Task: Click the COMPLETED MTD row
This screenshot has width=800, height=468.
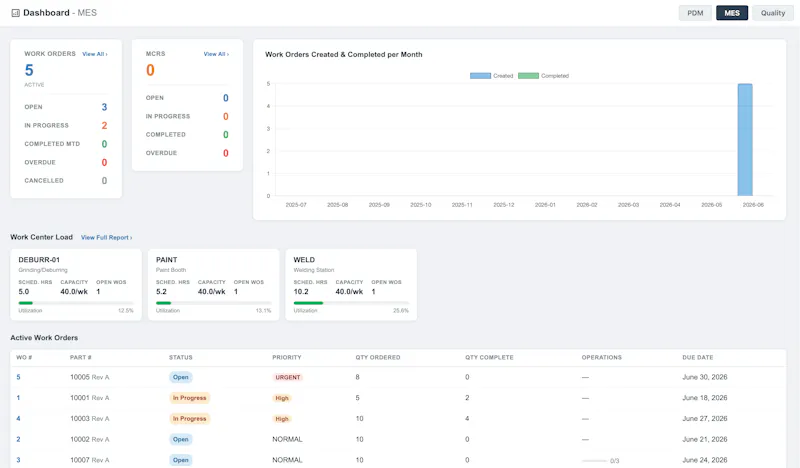Action: pos(66,144)
